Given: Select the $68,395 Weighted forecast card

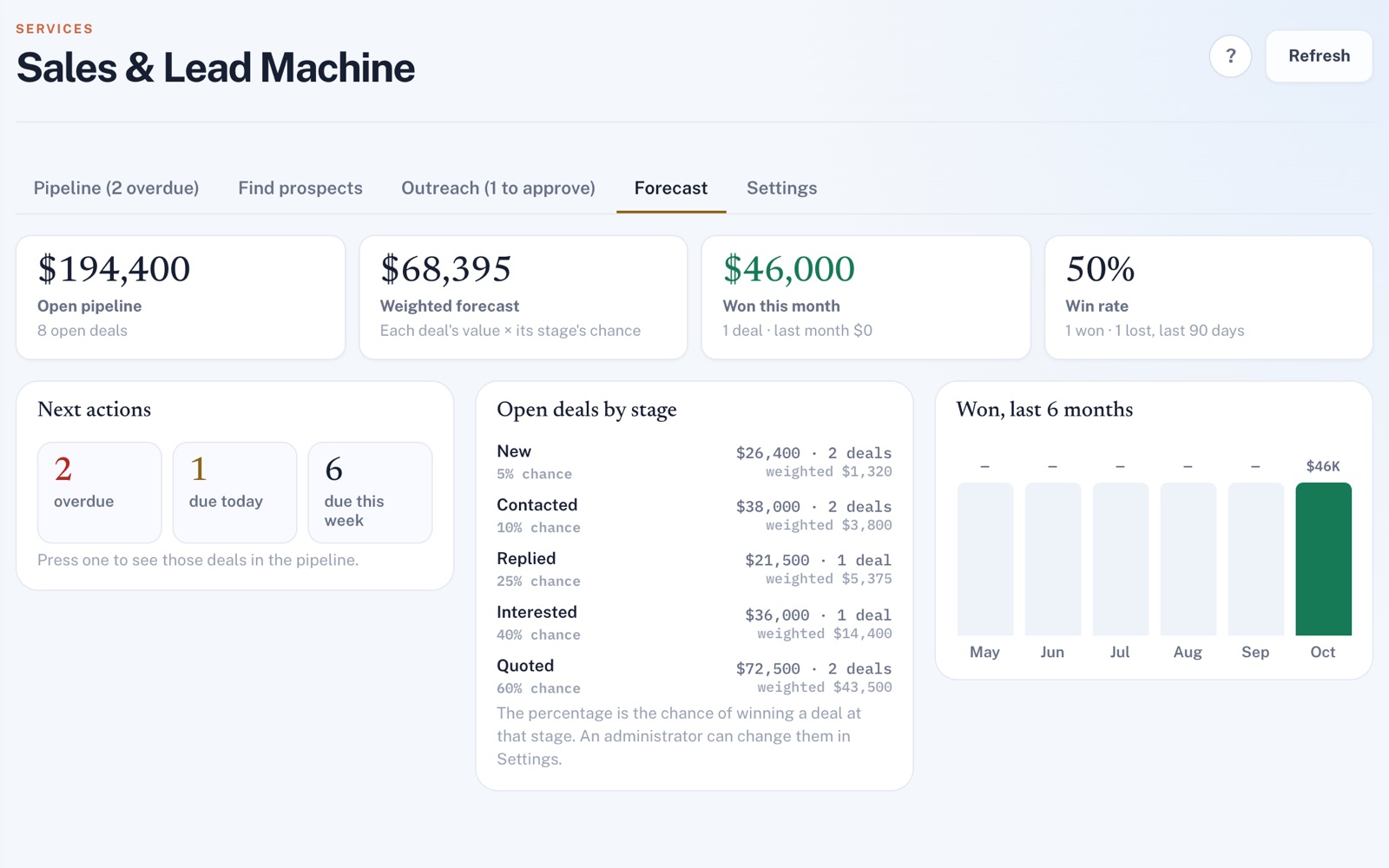Looking at the screenshot, I should pyautogui.click(x=523, y=297).
